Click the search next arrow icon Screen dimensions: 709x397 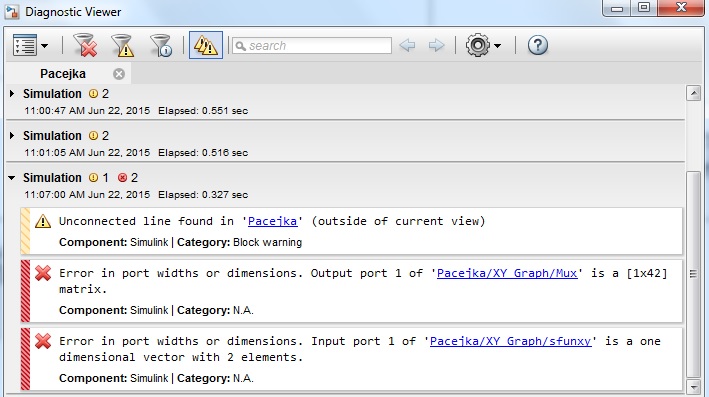coord(436,45)
